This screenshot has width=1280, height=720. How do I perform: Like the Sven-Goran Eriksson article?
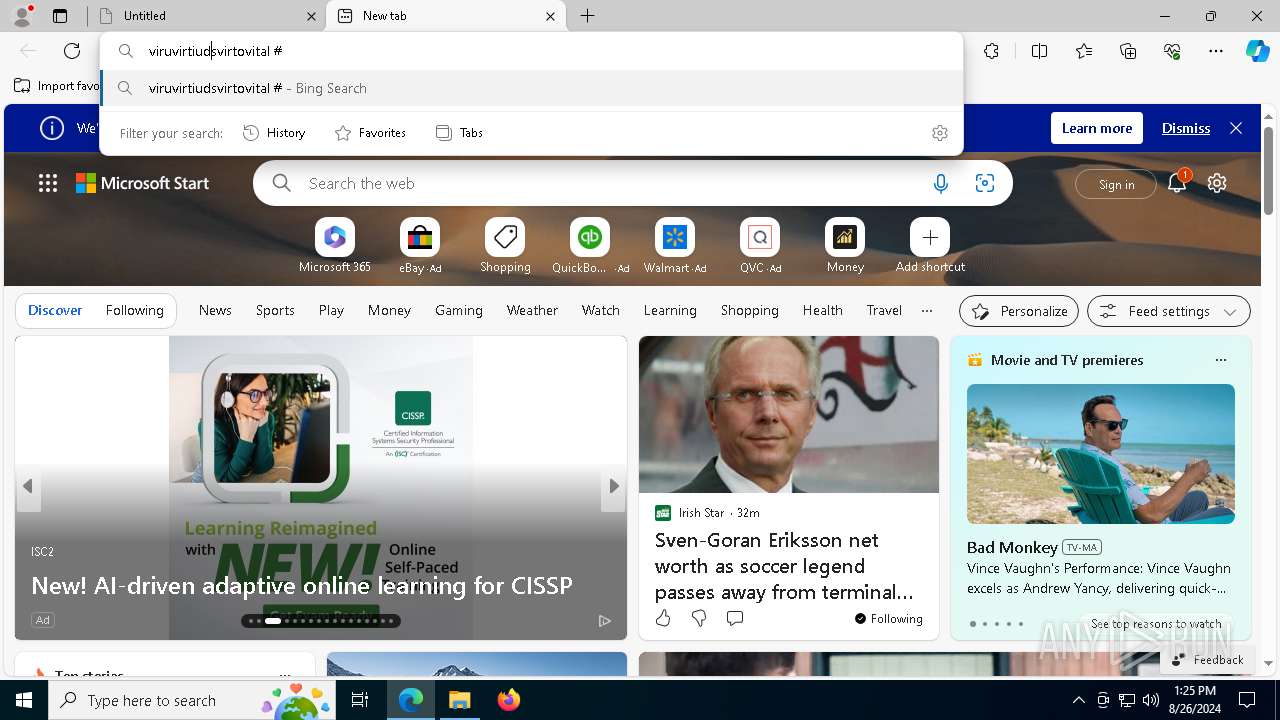coord(663,618)
